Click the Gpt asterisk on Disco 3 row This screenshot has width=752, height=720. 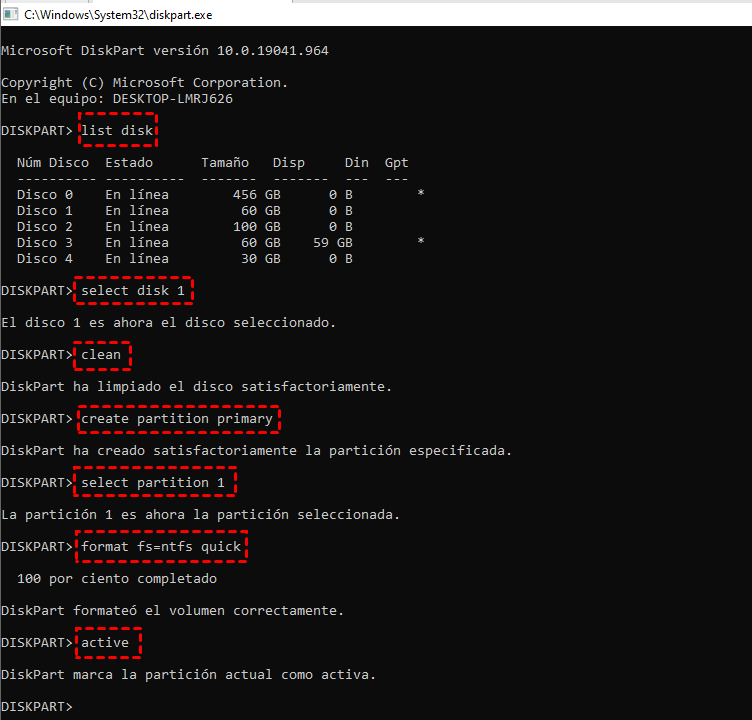[421, 241]
